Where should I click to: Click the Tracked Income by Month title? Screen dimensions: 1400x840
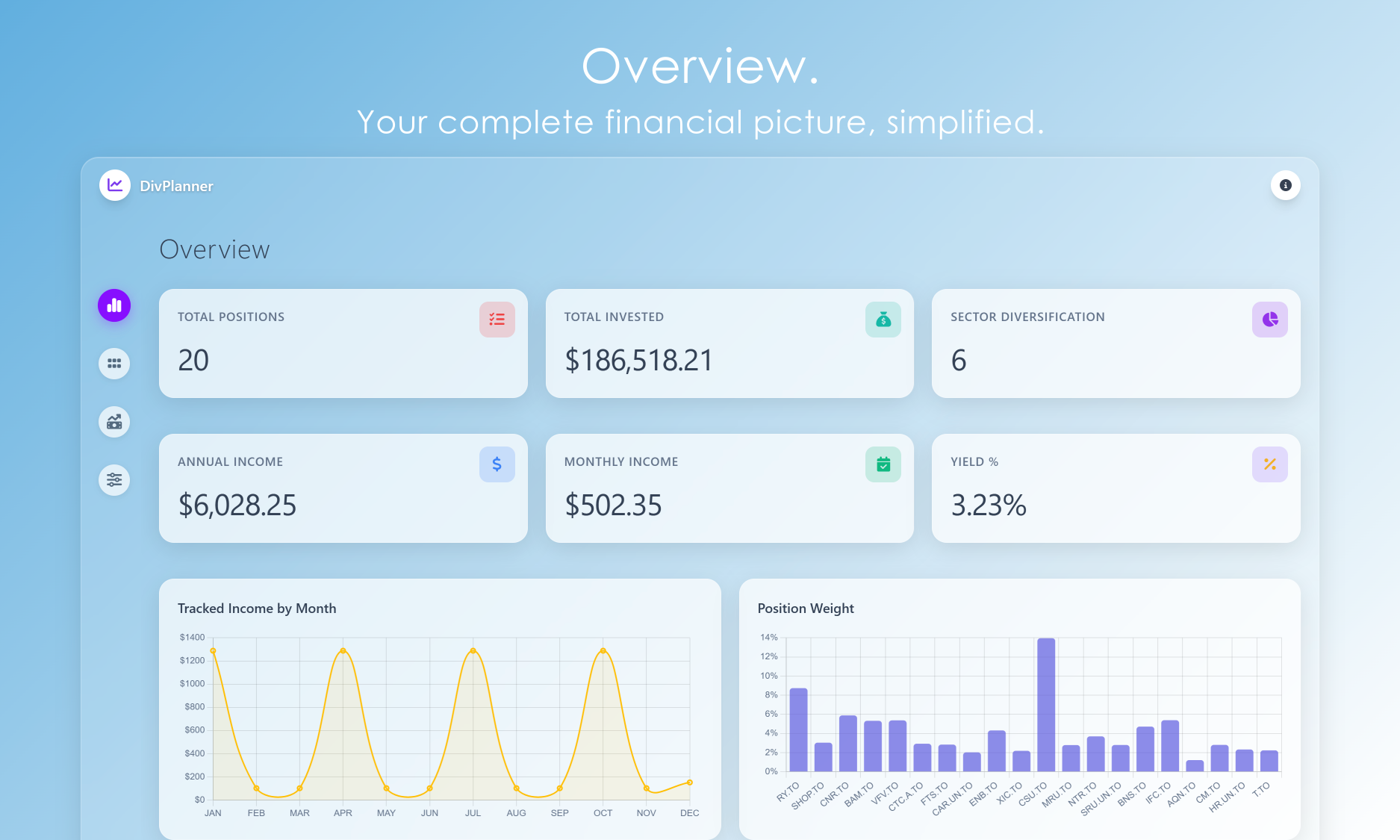point(257,609)
